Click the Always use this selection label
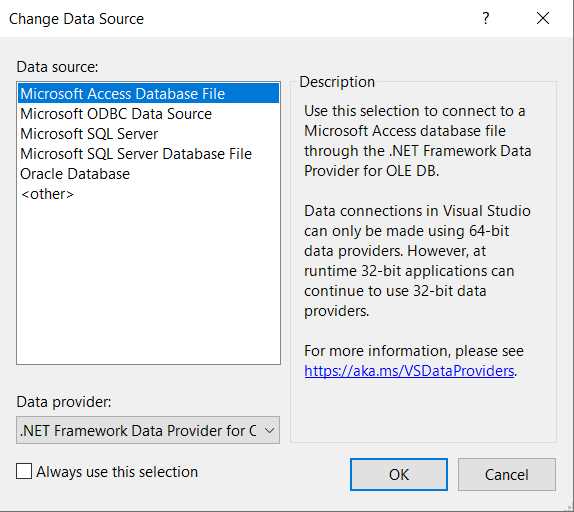 pyautogui.click(x=117, y=472)
